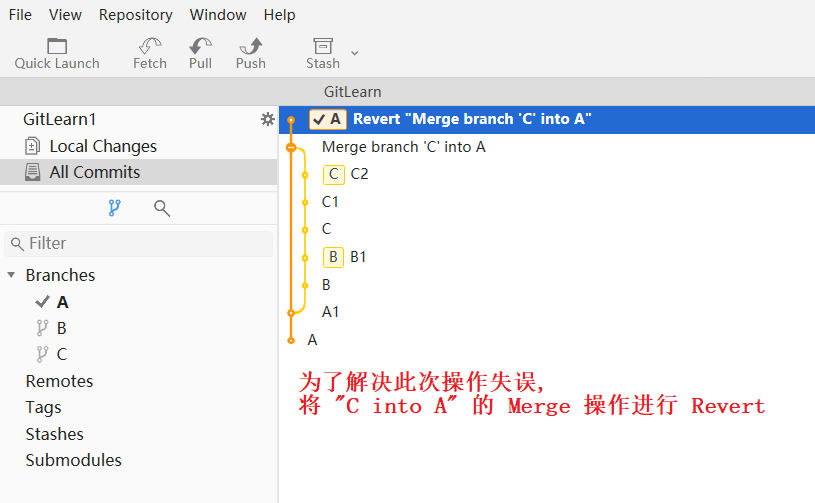The image size is (815, 503).
Task: Open the Stash dropdown arrow
Action: click(354, 52)
